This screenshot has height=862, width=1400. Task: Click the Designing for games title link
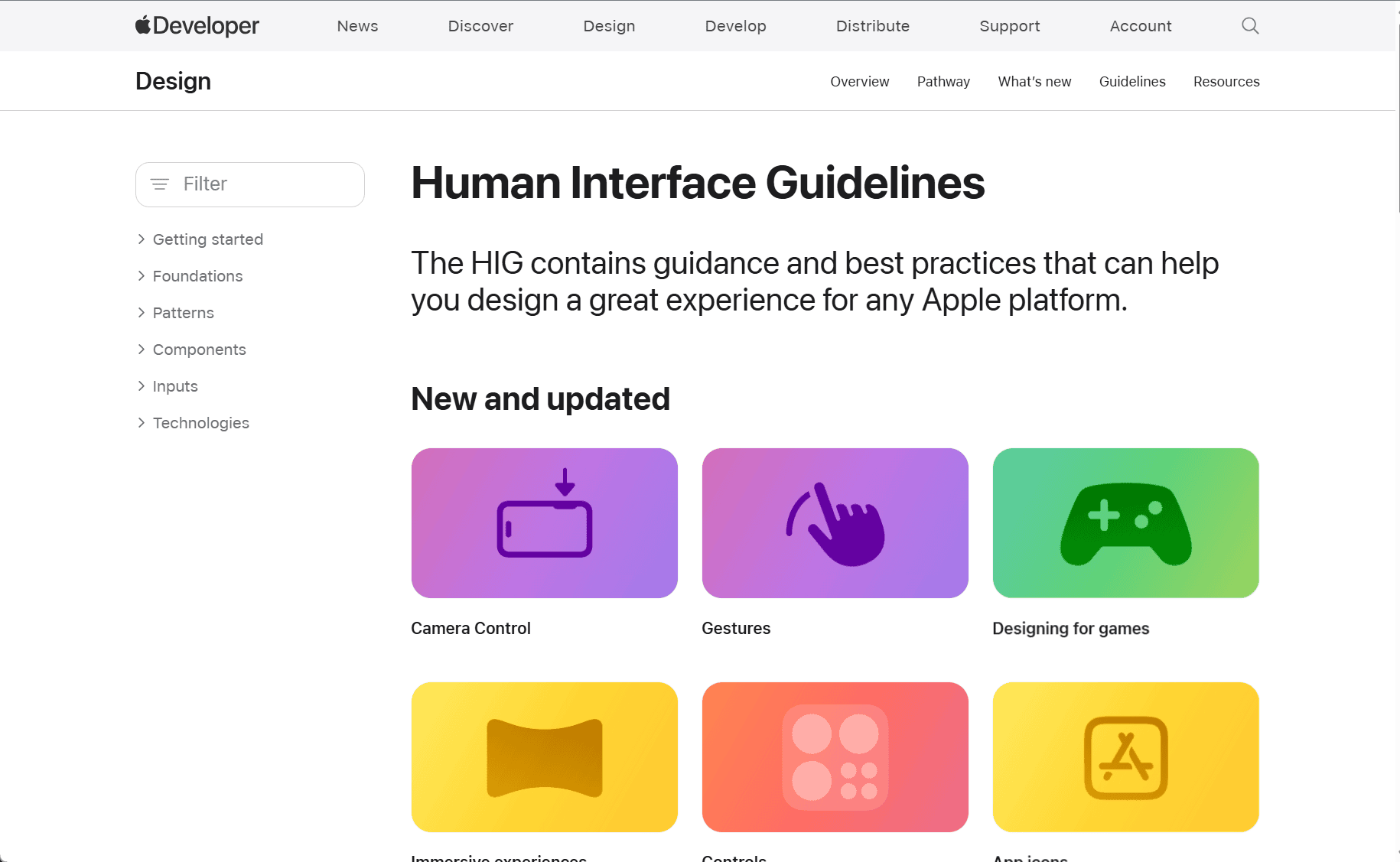pyautogui.click(x=1070, y=629)
